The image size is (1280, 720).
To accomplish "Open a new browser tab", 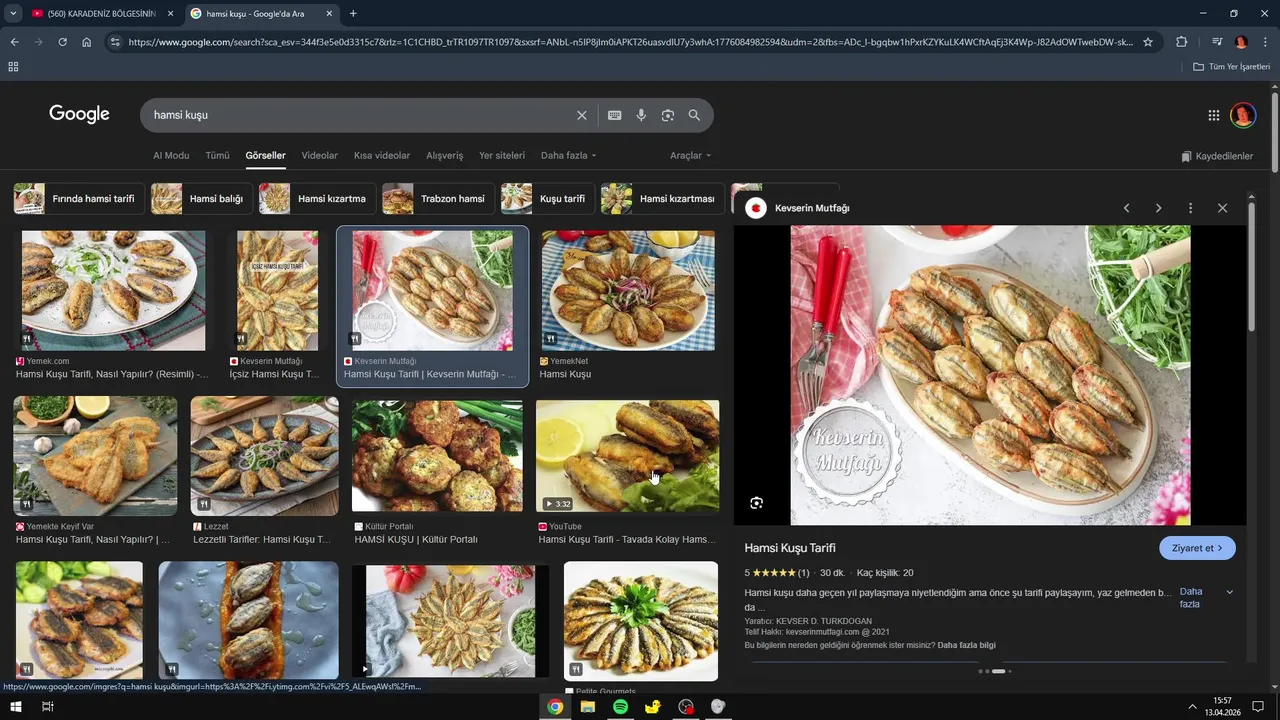I will click(353, 13).
